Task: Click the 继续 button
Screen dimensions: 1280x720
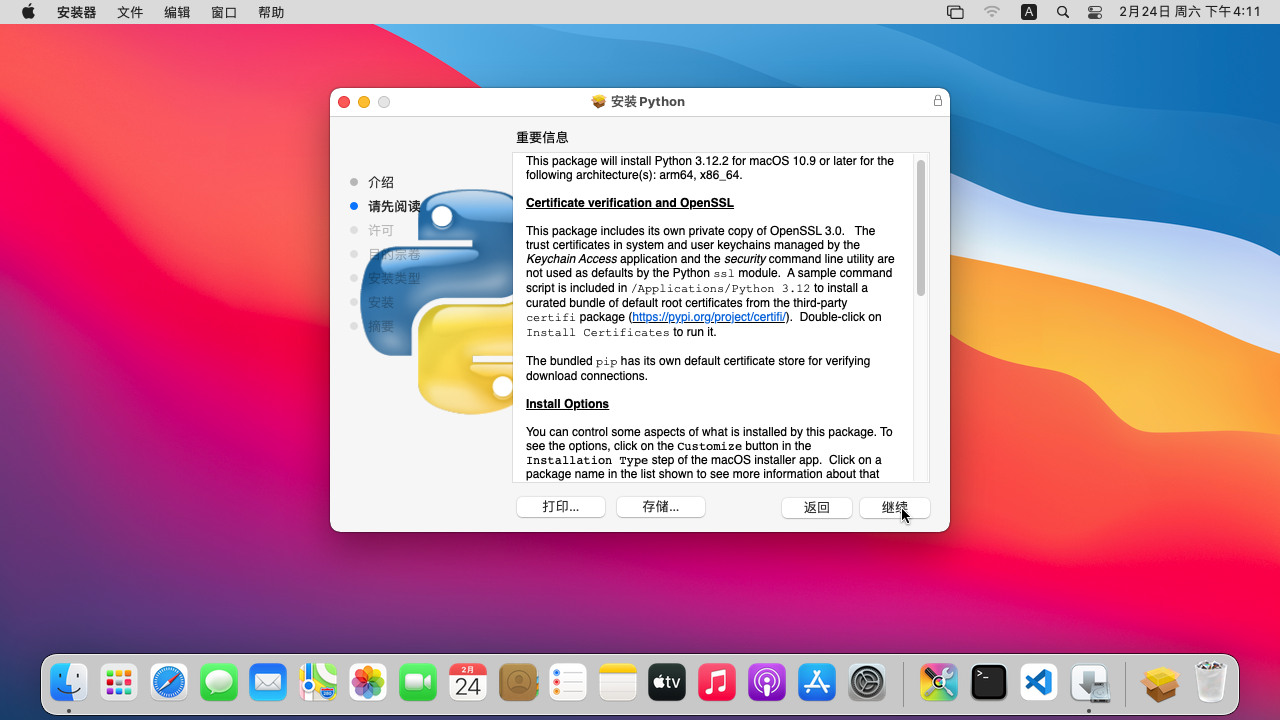Action: 895,508
